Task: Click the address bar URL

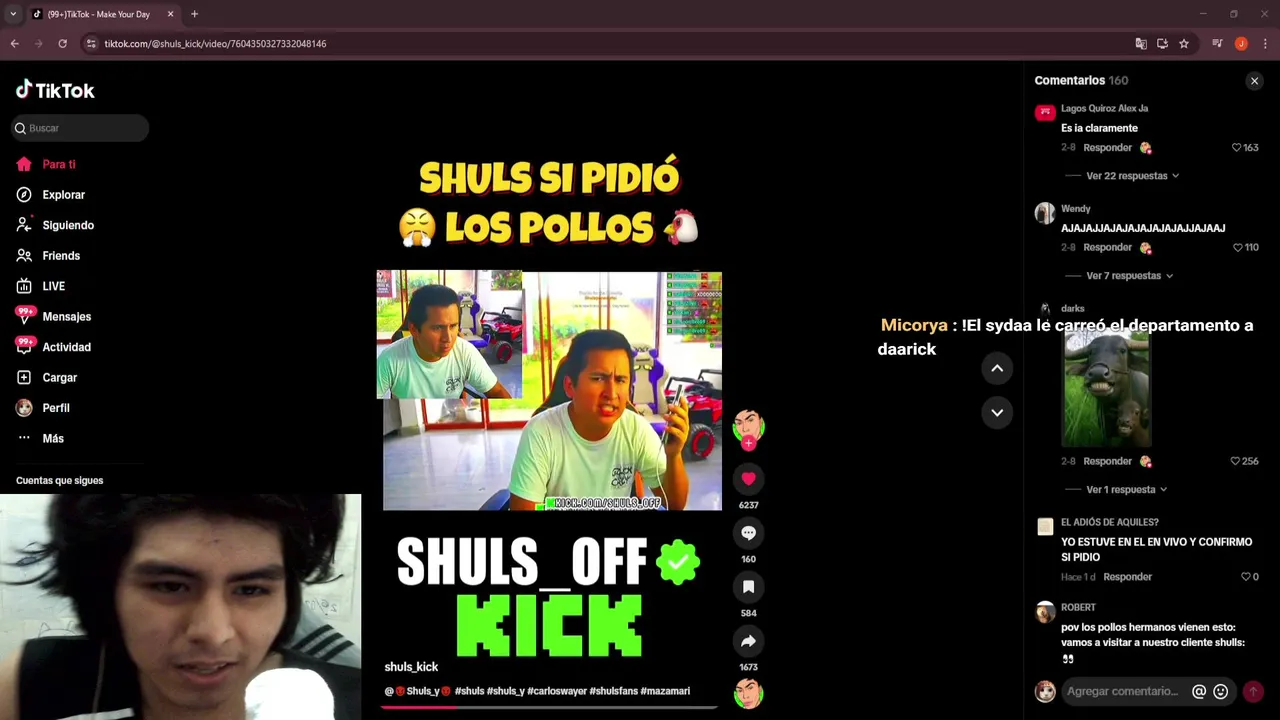Action: click(215, 44)
